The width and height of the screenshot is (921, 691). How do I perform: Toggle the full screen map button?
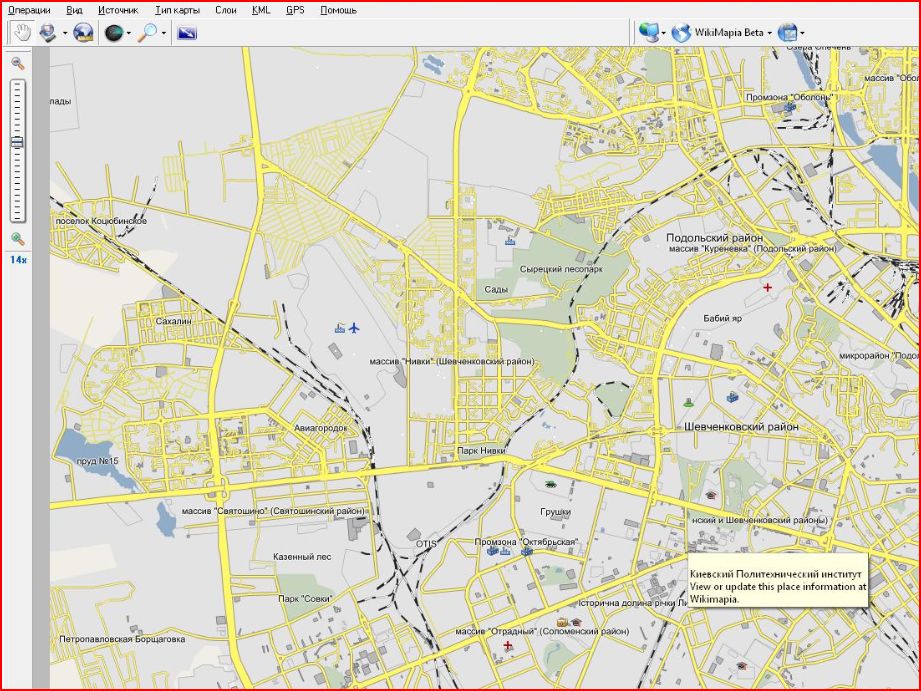pyautogui.click(x=187, y=33)
